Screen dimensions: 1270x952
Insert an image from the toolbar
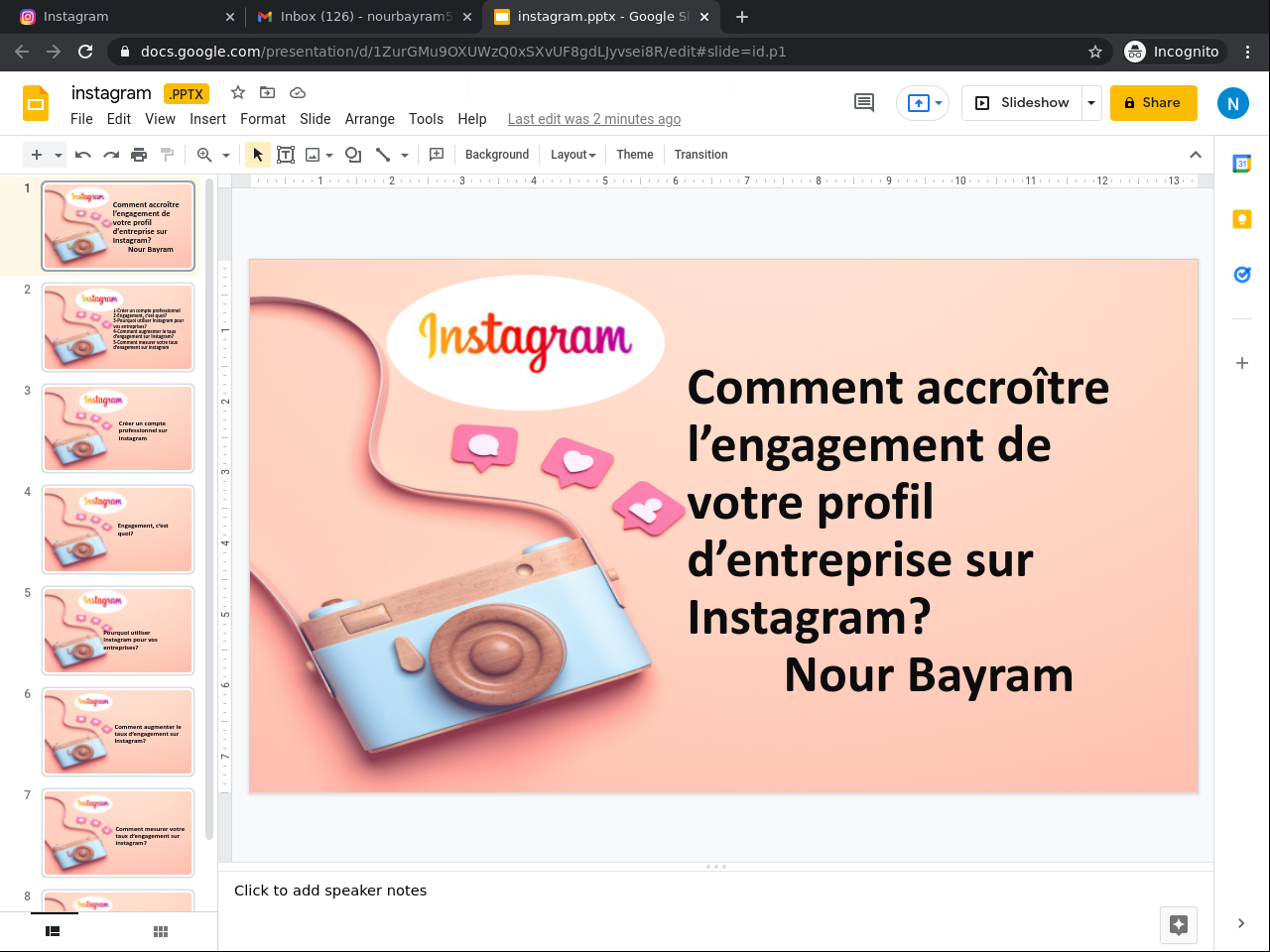coord(313,155)
